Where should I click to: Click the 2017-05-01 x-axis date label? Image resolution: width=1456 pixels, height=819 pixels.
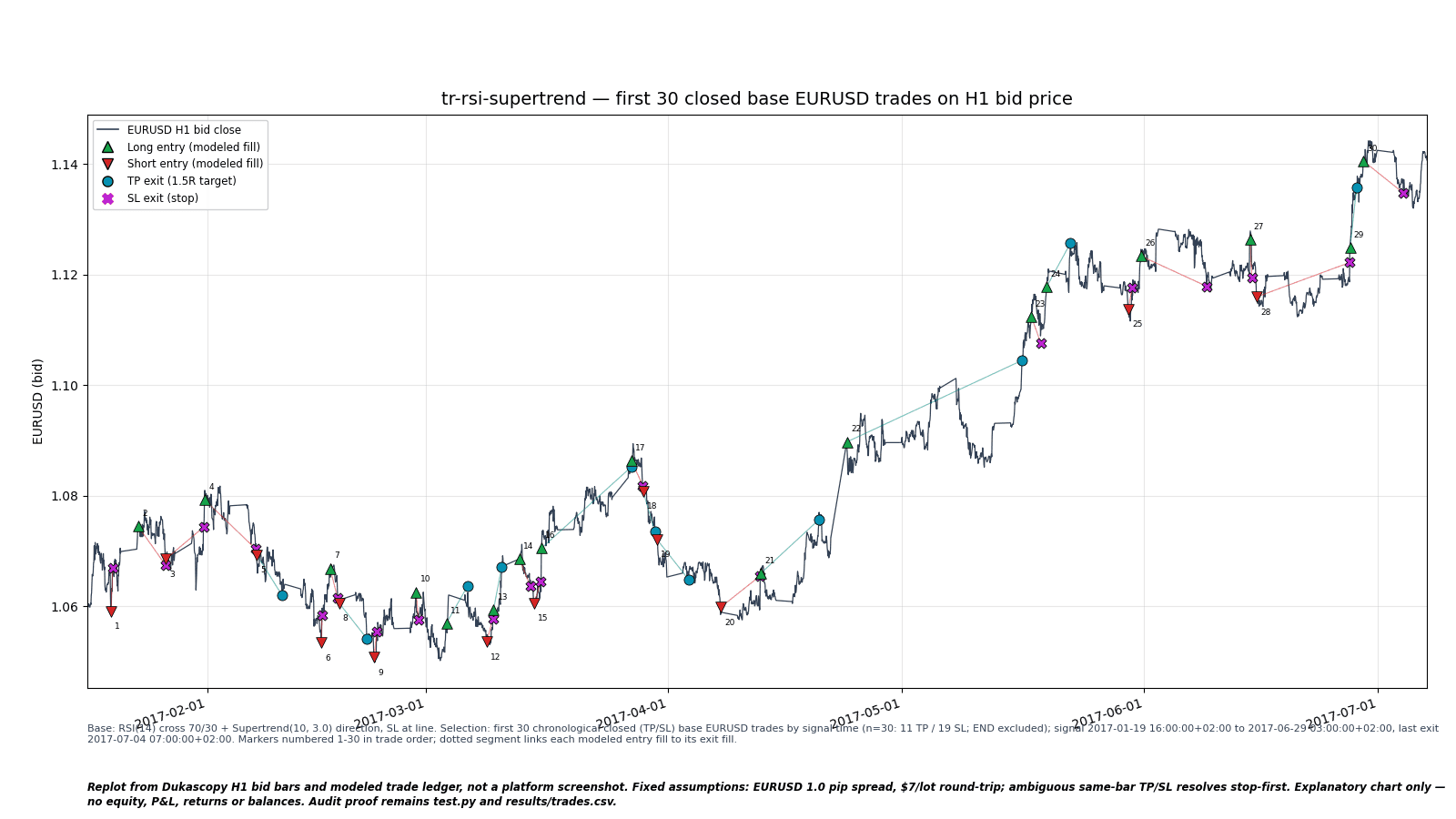tap(865, 714)
